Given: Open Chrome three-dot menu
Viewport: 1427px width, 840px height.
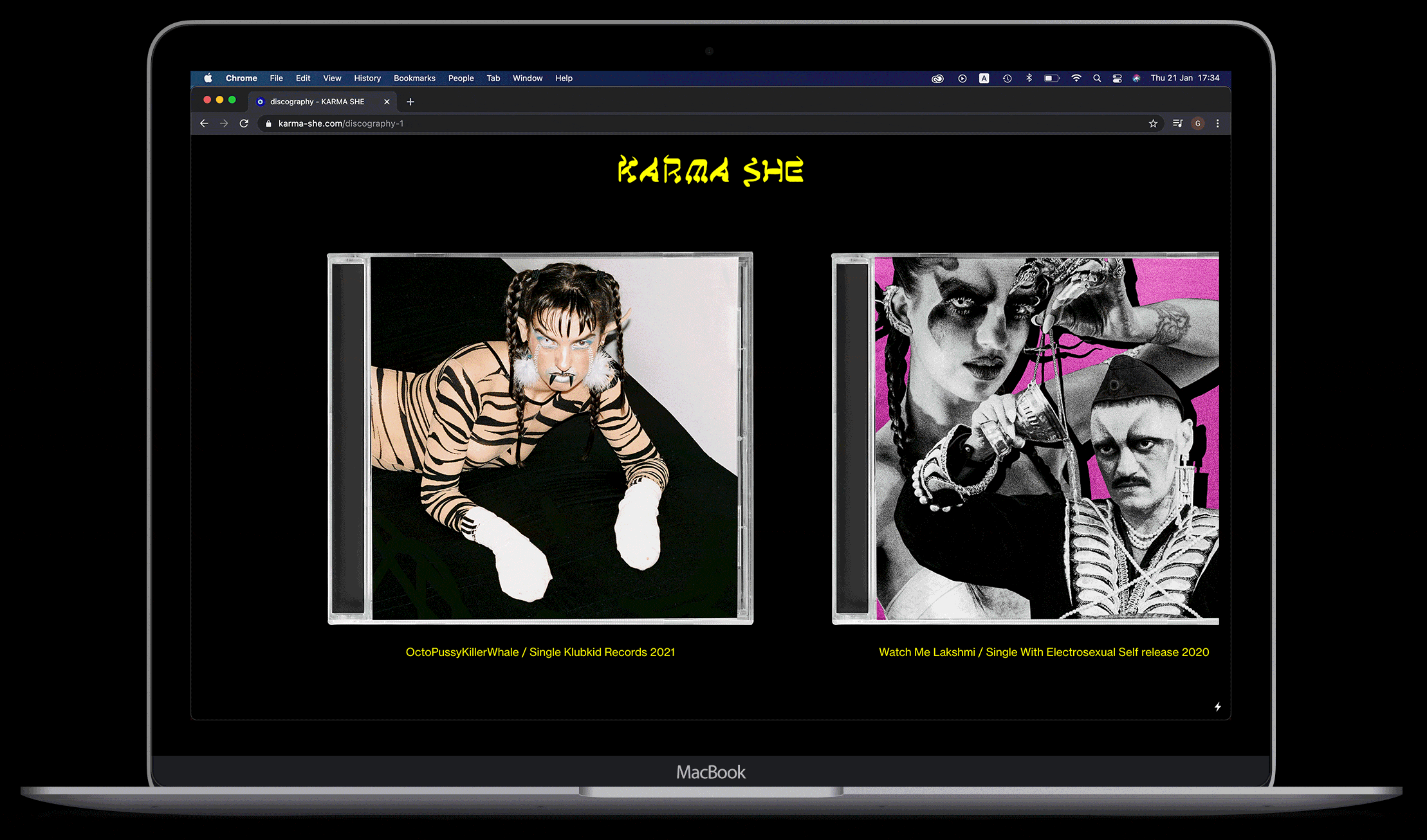Looking at the screenshot, I should [x=1217, y=123].
